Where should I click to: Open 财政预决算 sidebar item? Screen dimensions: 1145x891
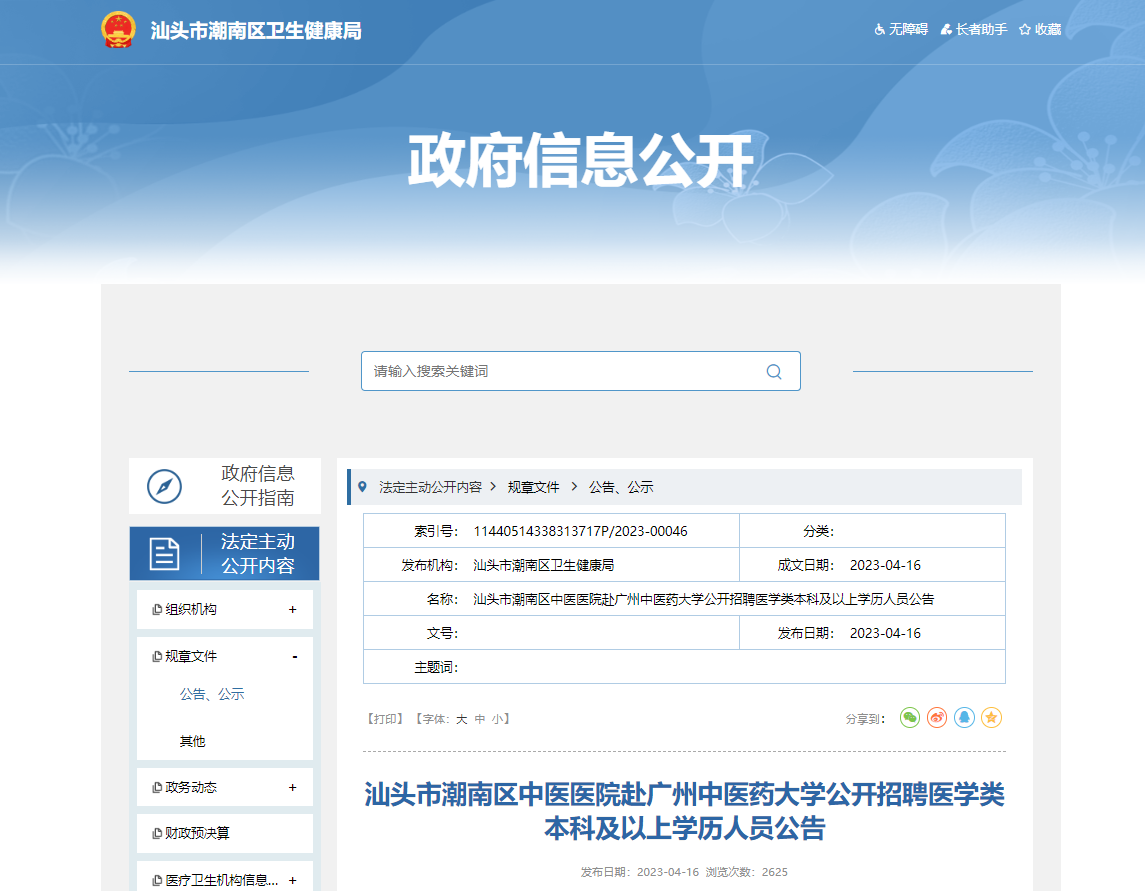197,833
